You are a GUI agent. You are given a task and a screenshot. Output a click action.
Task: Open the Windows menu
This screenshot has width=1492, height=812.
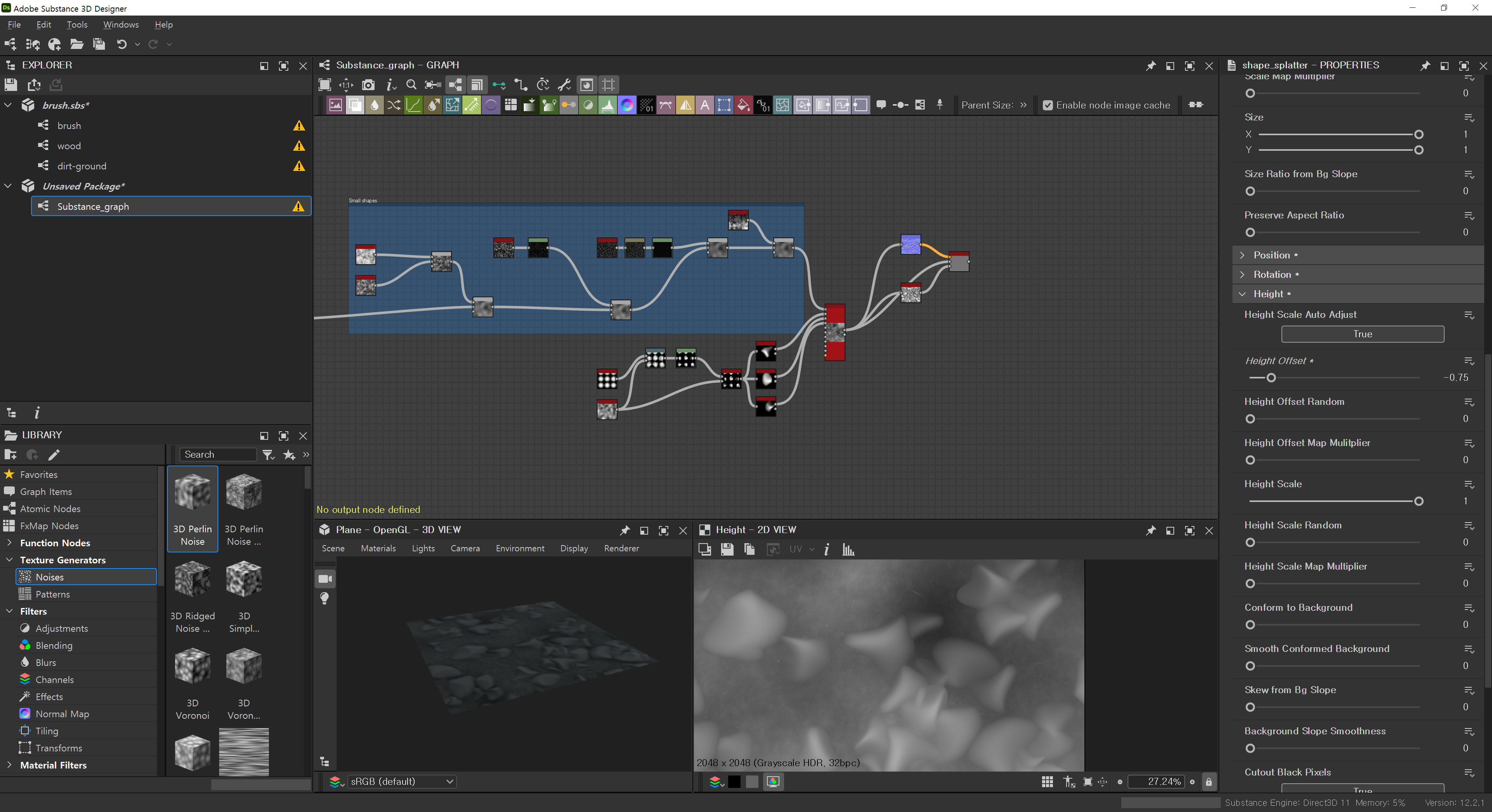[x=120, y=24]
